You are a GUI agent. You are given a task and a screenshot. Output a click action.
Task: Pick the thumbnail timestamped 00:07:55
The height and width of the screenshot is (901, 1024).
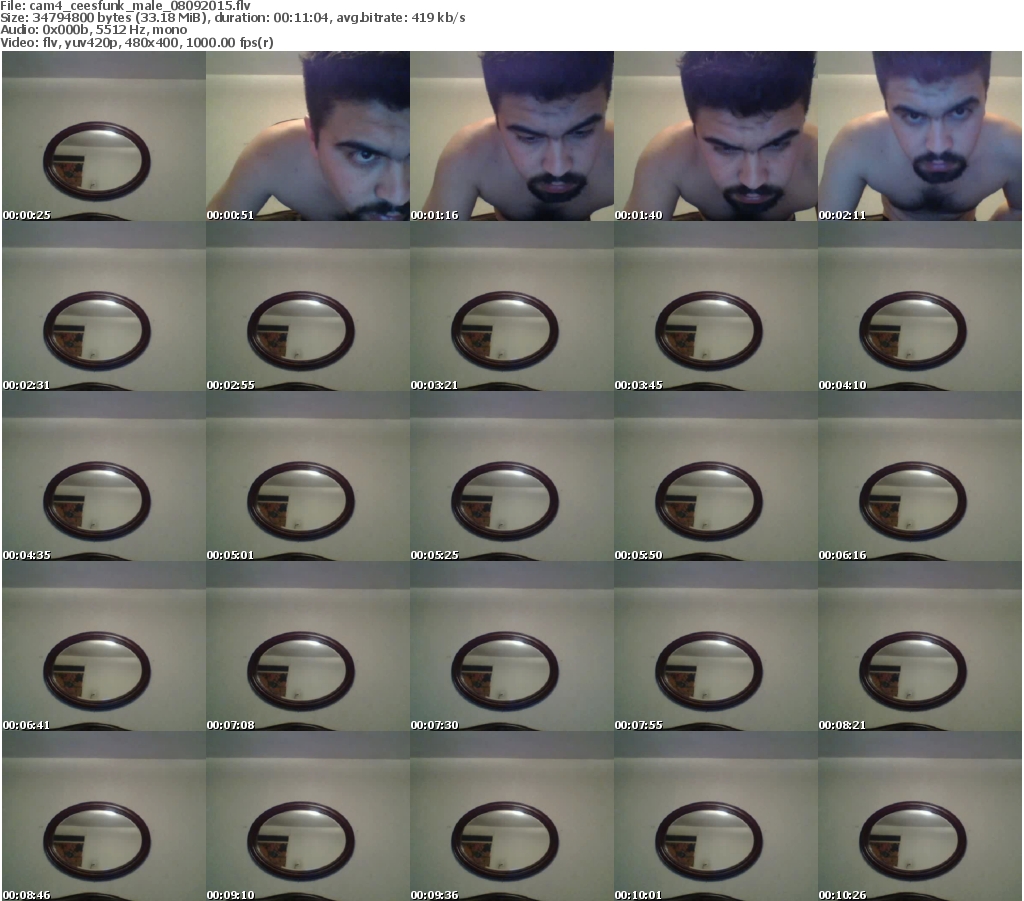point(716,646)
